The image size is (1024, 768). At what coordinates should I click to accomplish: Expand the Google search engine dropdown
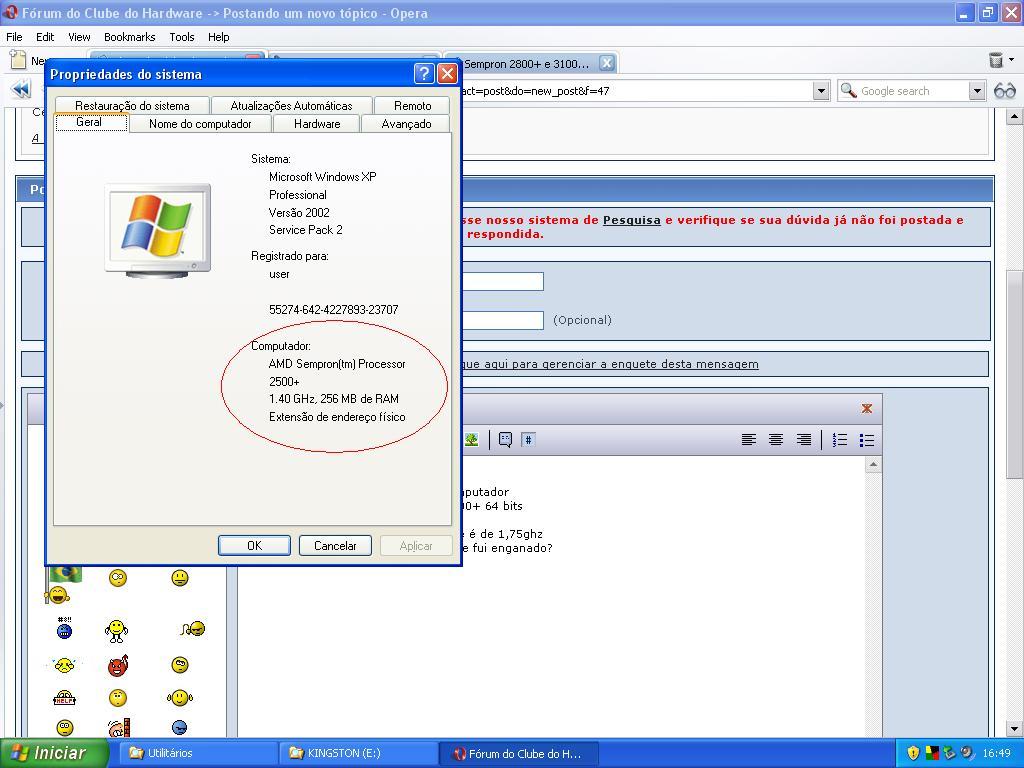tap(977, 91)
